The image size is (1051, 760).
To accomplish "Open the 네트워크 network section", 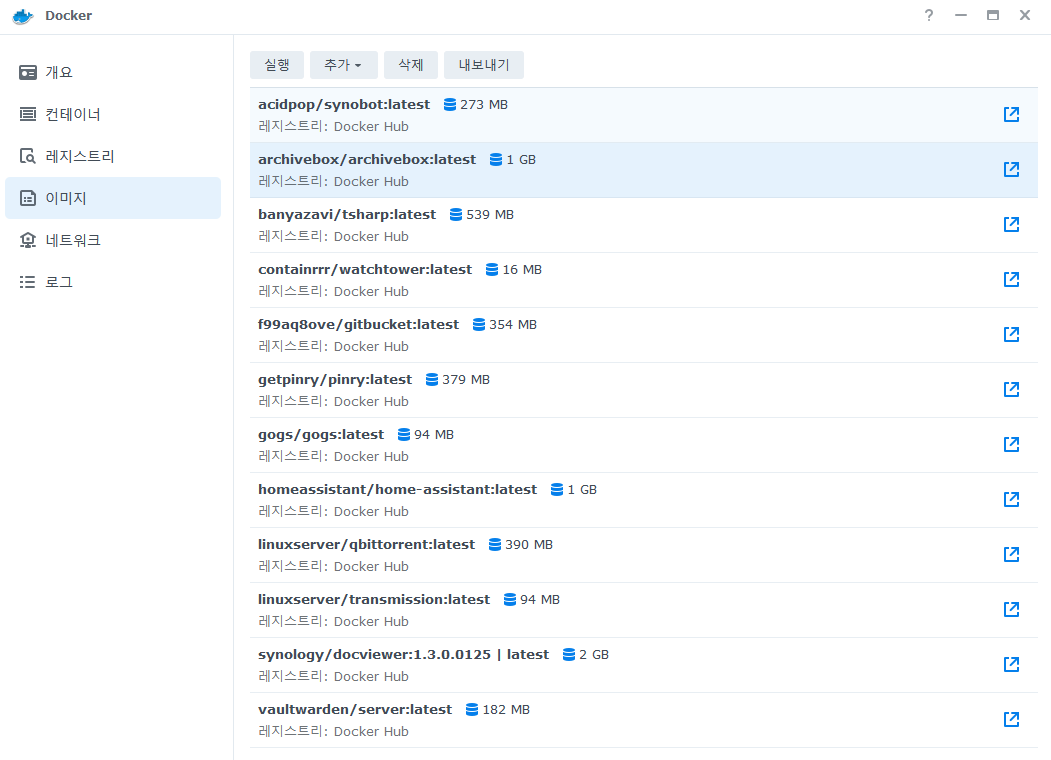I will coord(113,240).
